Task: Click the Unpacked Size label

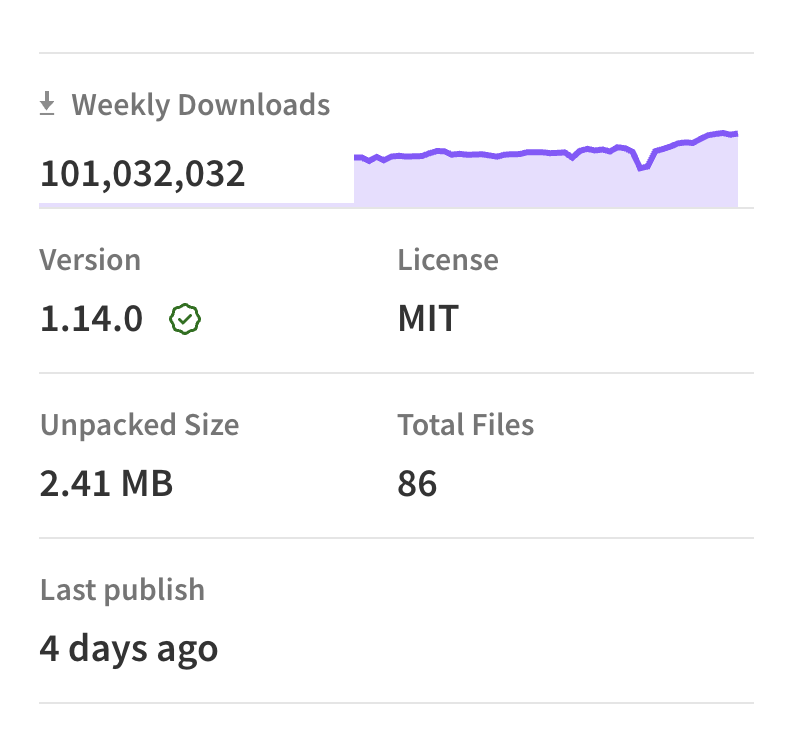Action: click(x=139, y=425)
